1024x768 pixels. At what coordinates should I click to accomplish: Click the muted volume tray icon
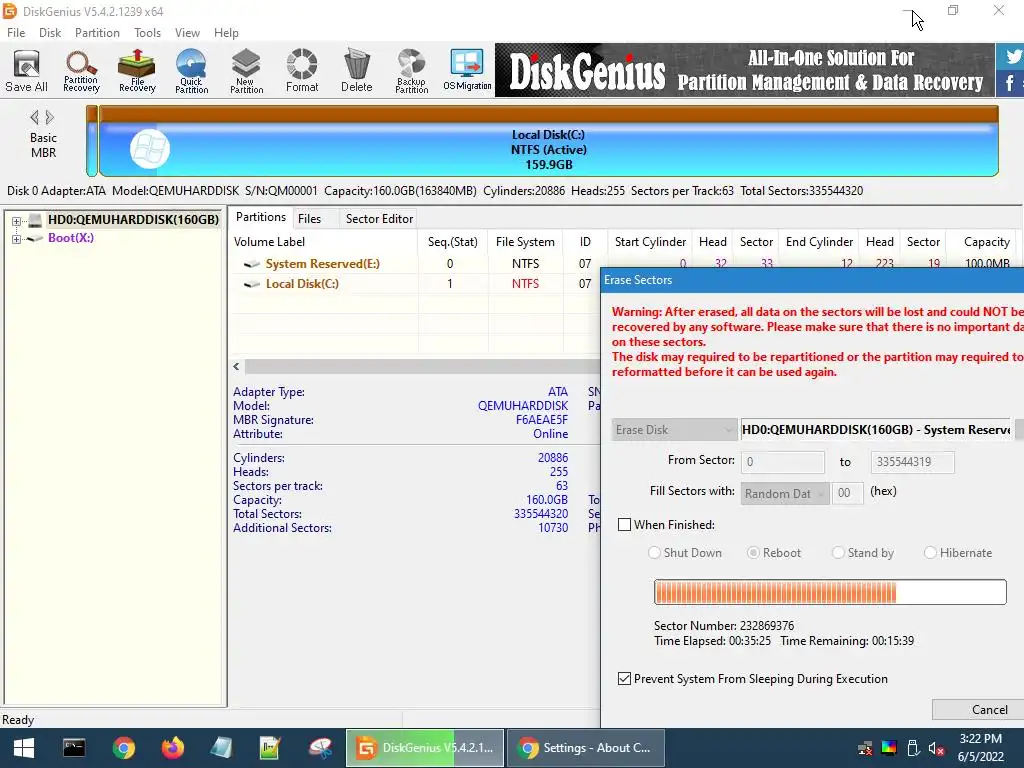936,748
